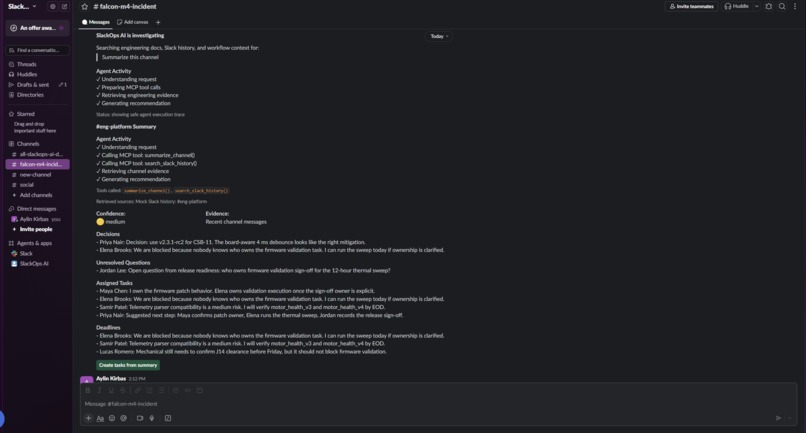Record an audio clip with microphone
Screen dimensions: 806x433
click(152, 418)
